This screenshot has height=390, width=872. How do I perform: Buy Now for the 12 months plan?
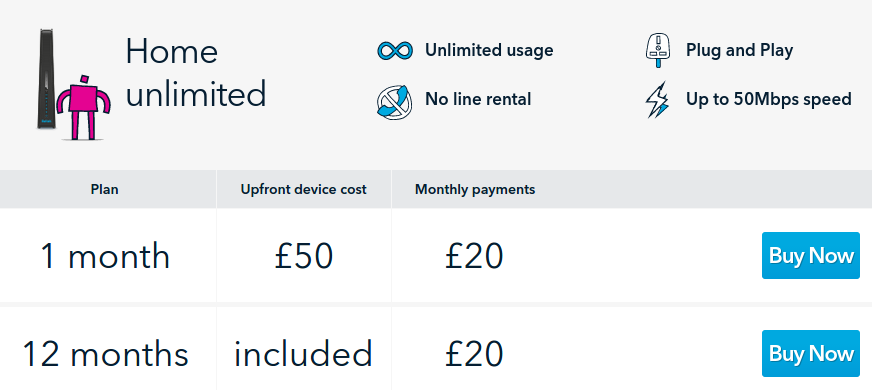tap(810, 353)
